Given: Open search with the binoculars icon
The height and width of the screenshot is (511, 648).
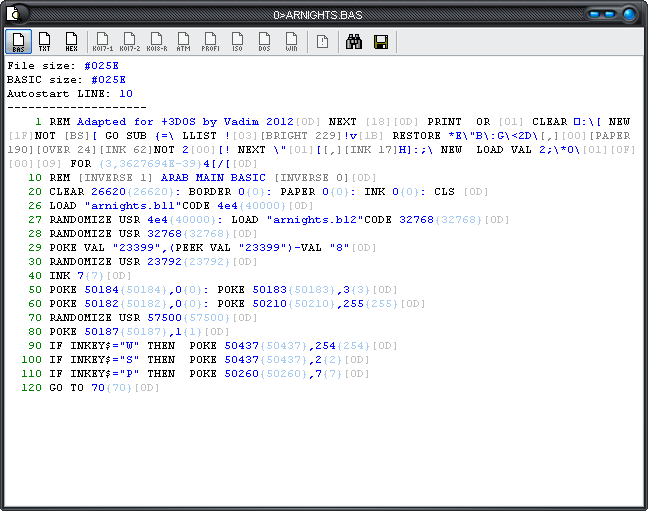Looking at the screenshot, I should tap(353, 41).
